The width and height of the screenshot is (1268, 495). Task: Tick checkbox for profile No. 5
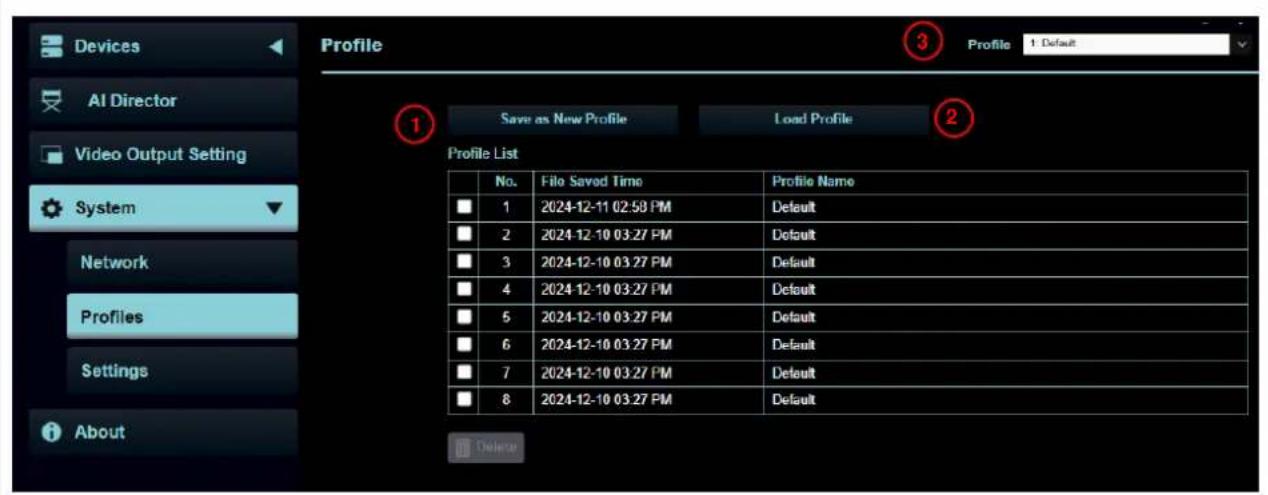pos(464,316)
